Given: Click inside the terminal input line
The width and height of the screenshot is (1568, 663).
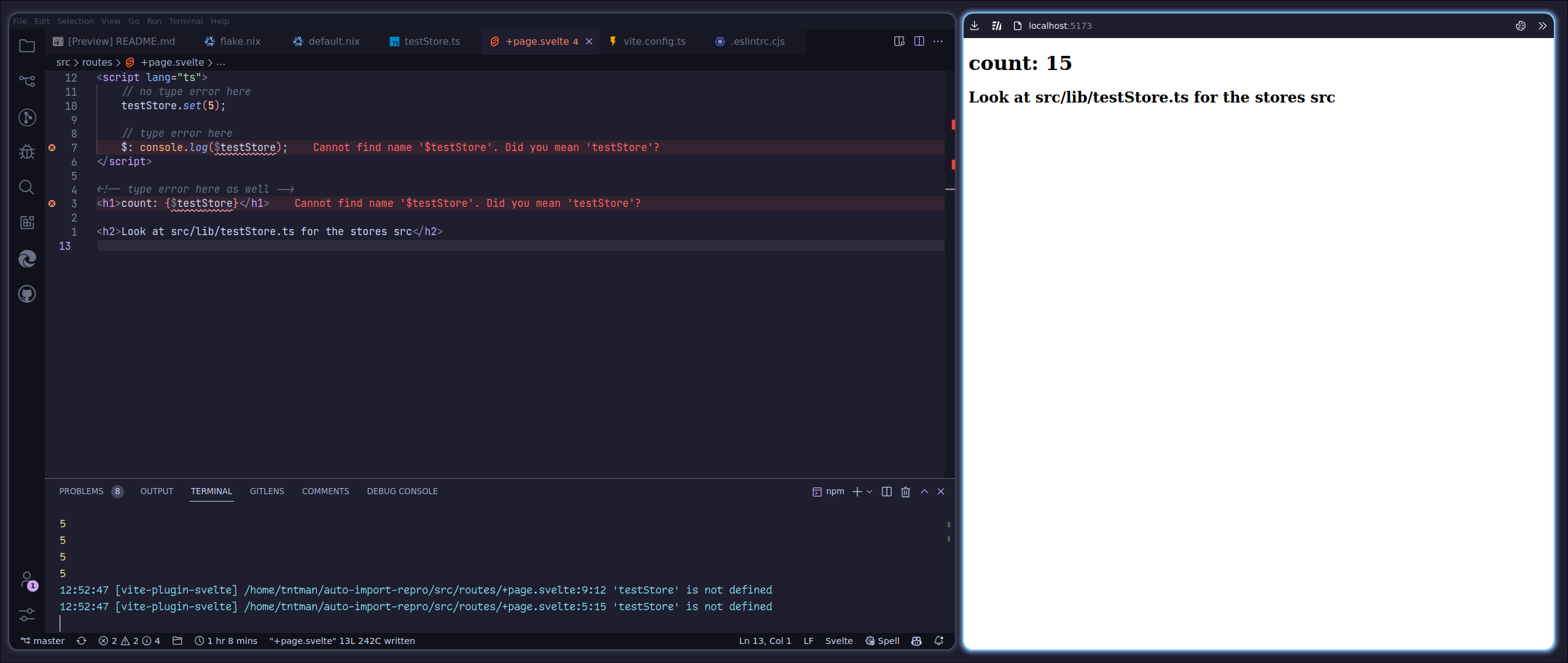Looking at the screenshot, I should tap(246, 622).
